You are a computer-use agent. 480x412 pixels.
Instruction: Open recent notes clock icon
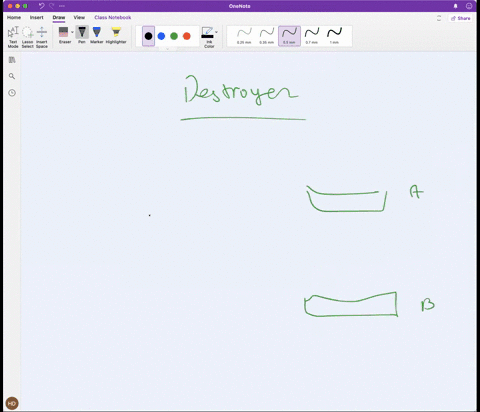[12, 93]
